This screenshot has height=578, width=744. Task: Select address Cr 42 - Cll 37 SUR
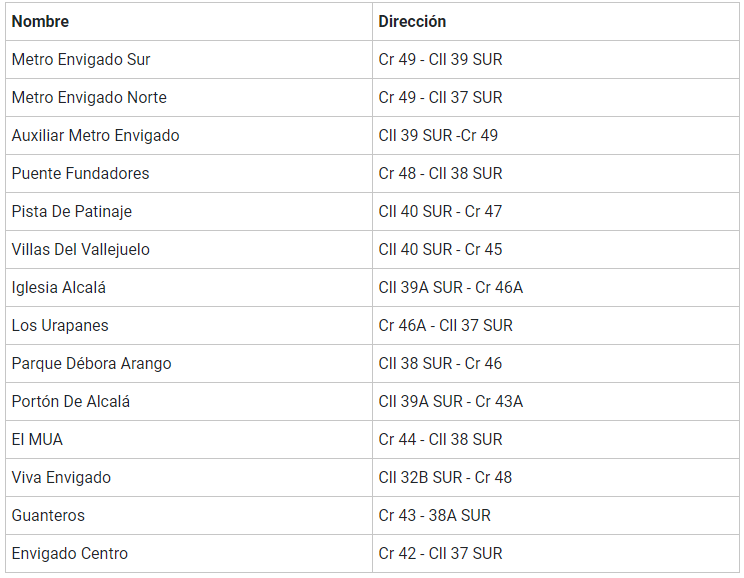click(440, 554)
